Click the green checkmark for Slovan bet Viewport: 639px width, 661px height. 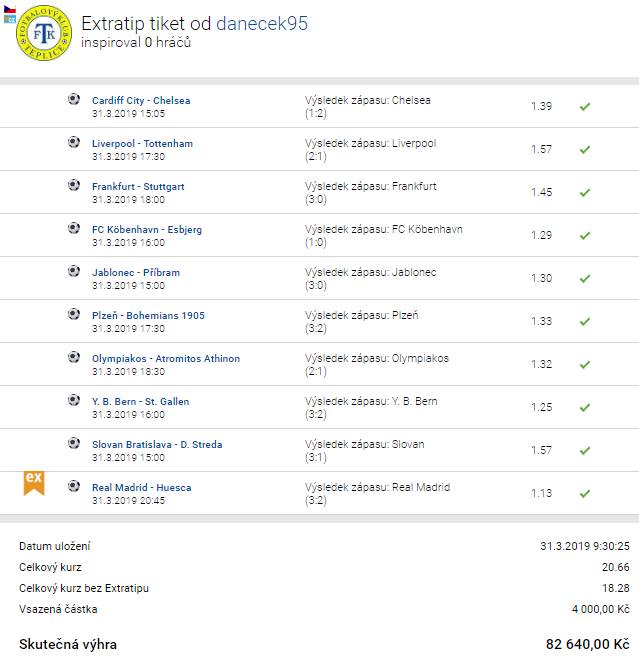click(x=585, y=451)
